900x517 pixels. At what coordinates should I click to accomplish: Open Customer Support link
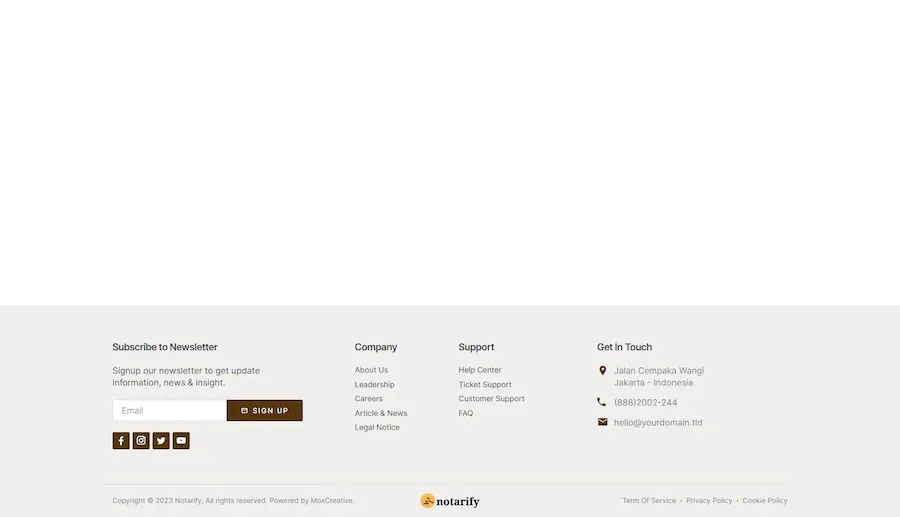tap(491, 399)
